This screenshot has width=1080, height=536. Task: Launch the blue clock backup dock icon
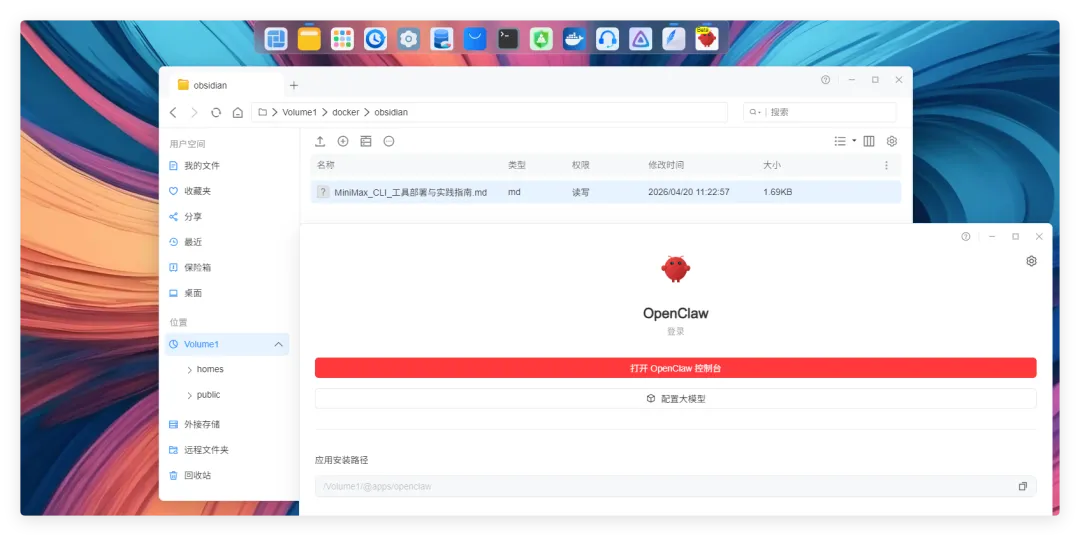coord(375,39)
